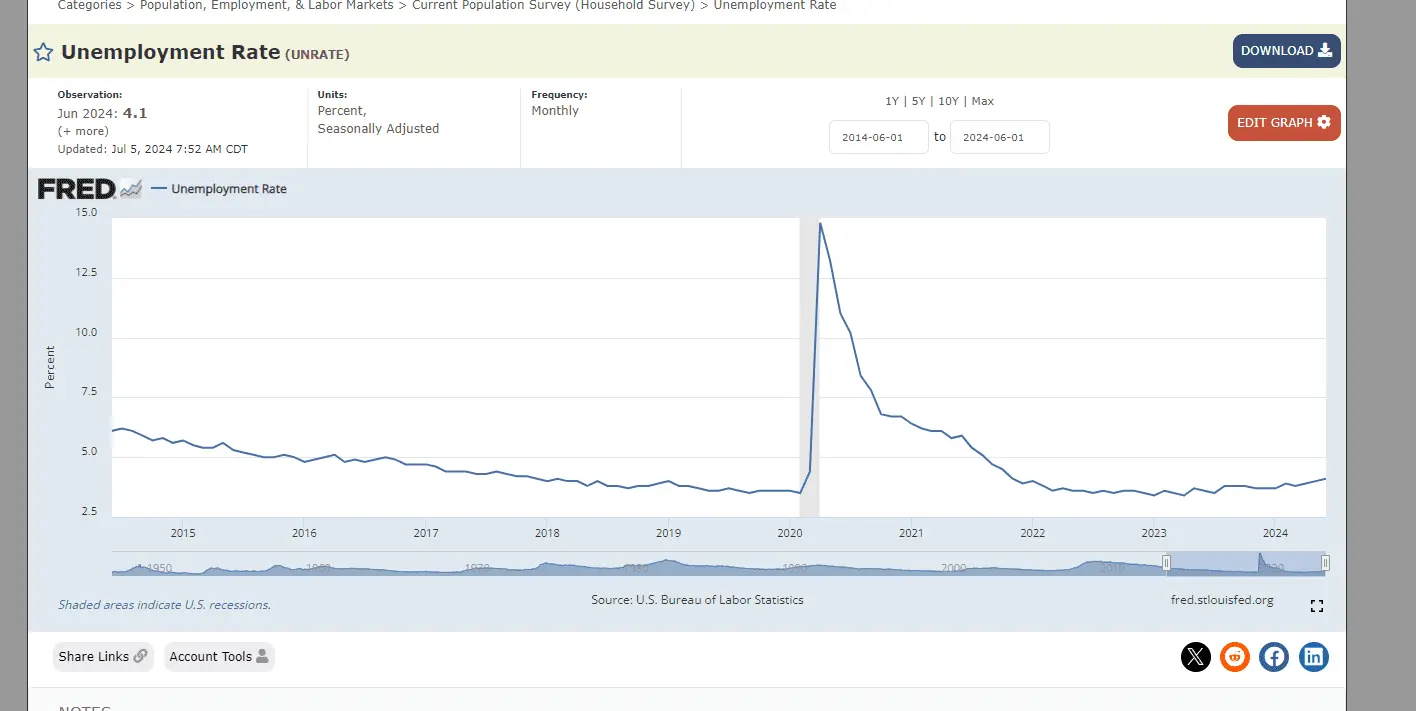This screenshot has width=1416, height=711.
Task: Click the favorite star icon beside Unemployment Rate
Action: coord(43,53)
